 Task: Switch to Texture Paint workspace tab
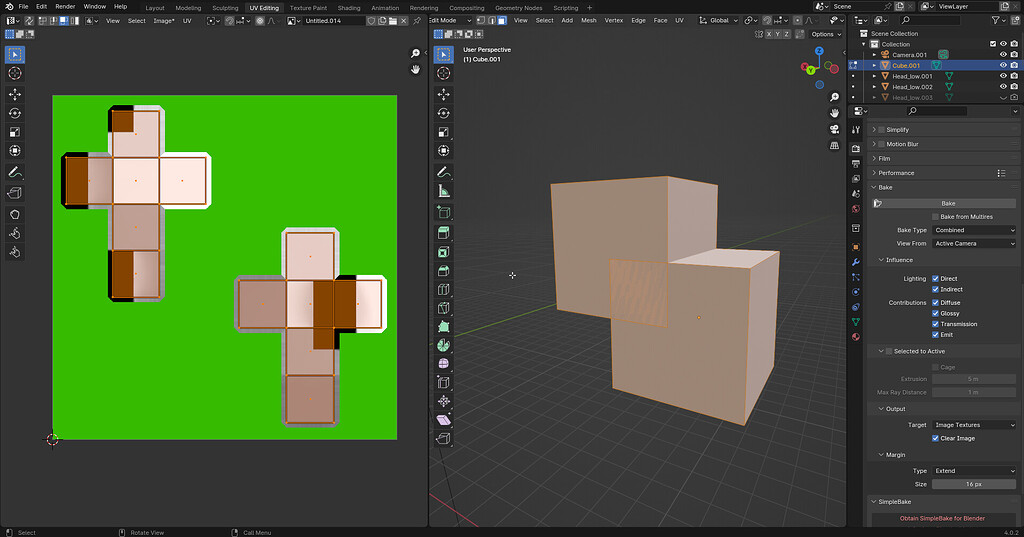pyautogui.click(x=308, y=8)
